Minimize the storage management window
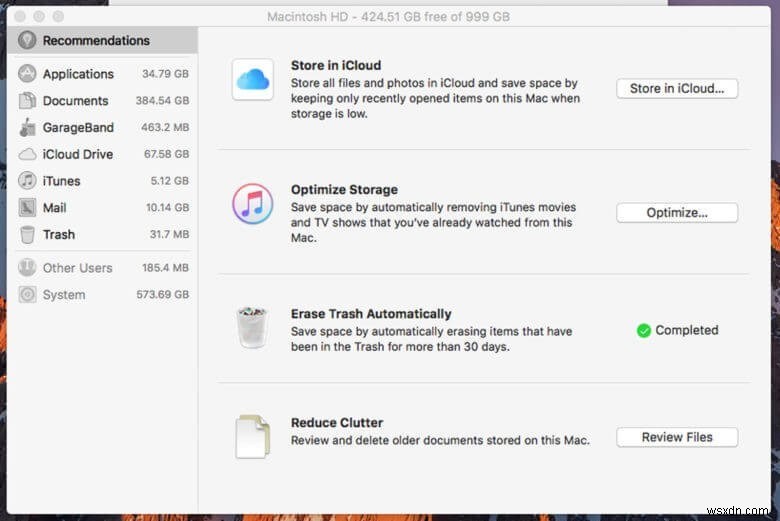The height and width of the screenshot is (521, 780). tap(39, 16)
